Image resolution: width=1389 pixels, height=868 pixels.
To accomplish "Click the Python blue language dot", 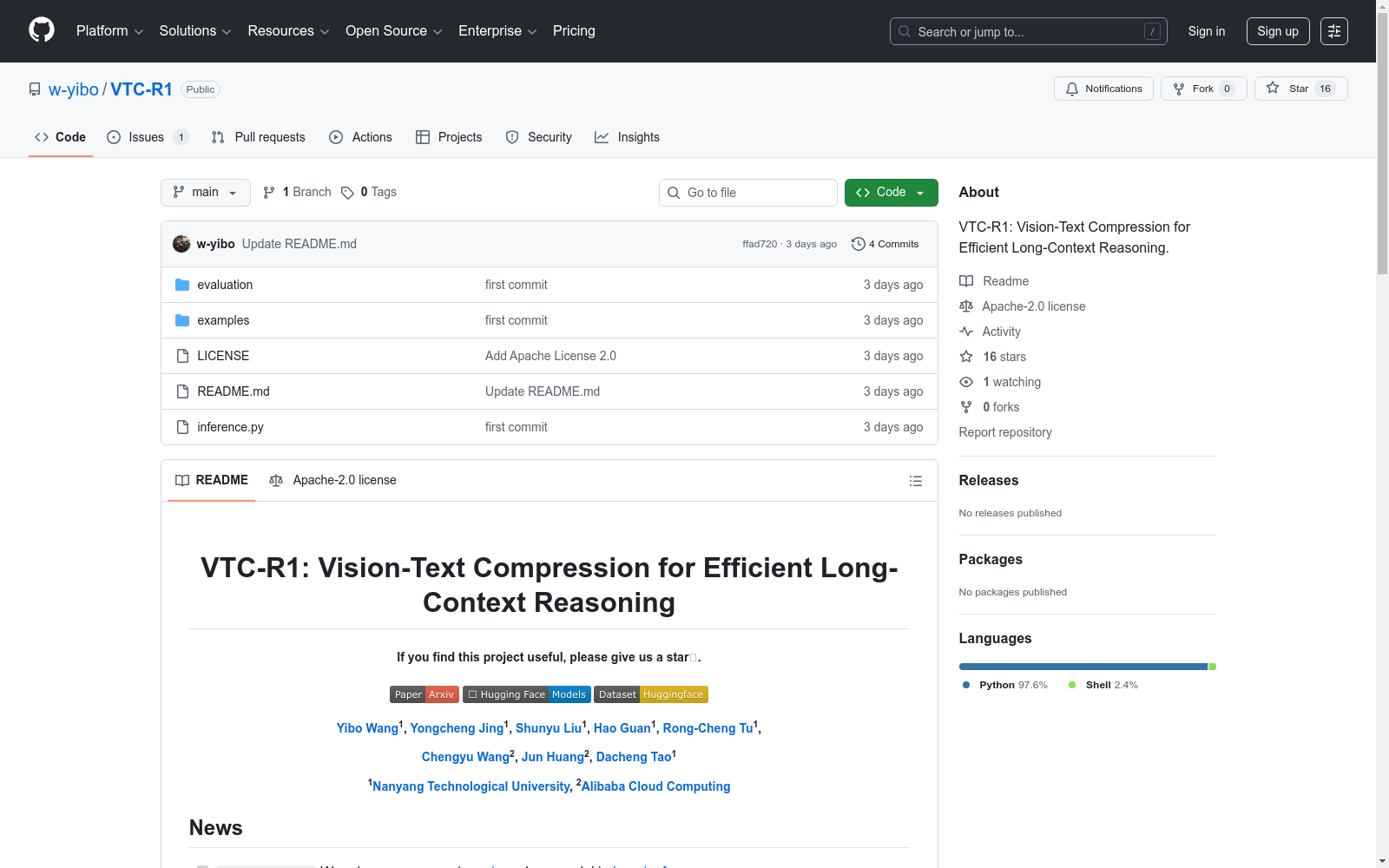I will pyautogui.click(x=966, y=685).
